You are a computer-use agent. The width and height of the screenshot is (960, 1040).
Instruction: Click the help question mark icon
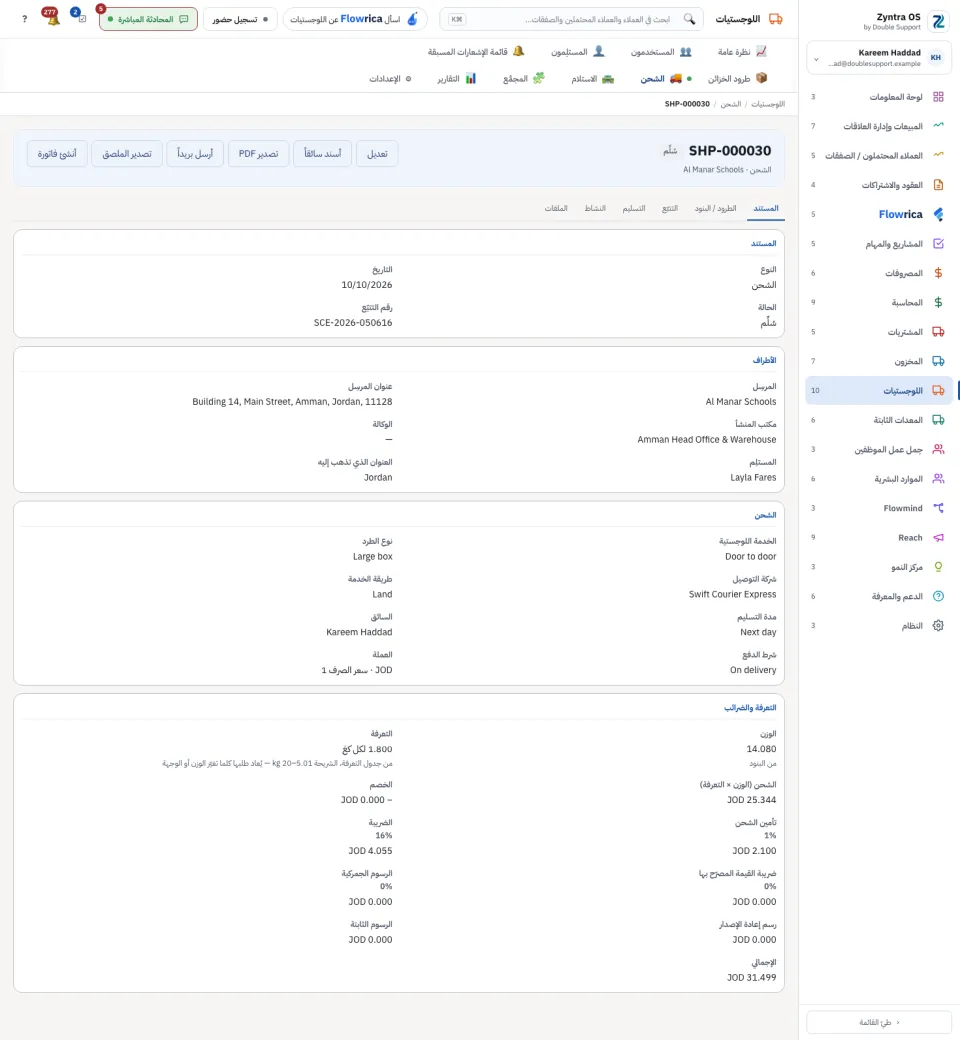coord(25,19)
